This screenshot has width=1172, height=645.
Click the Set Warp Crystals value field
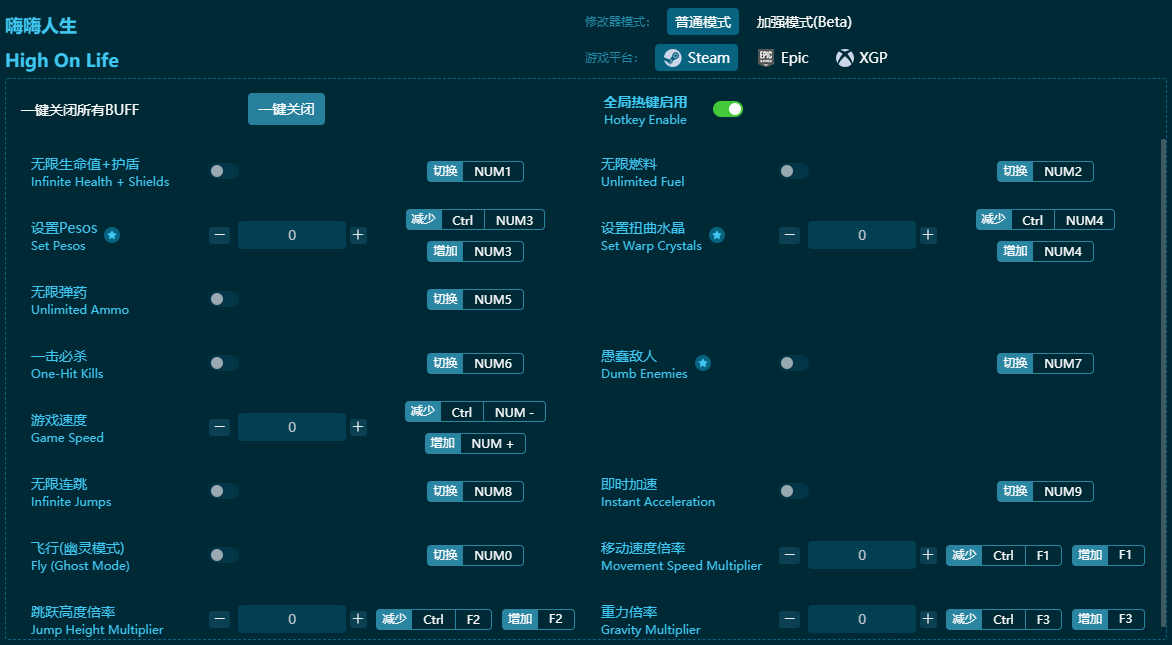coord(862,235)
